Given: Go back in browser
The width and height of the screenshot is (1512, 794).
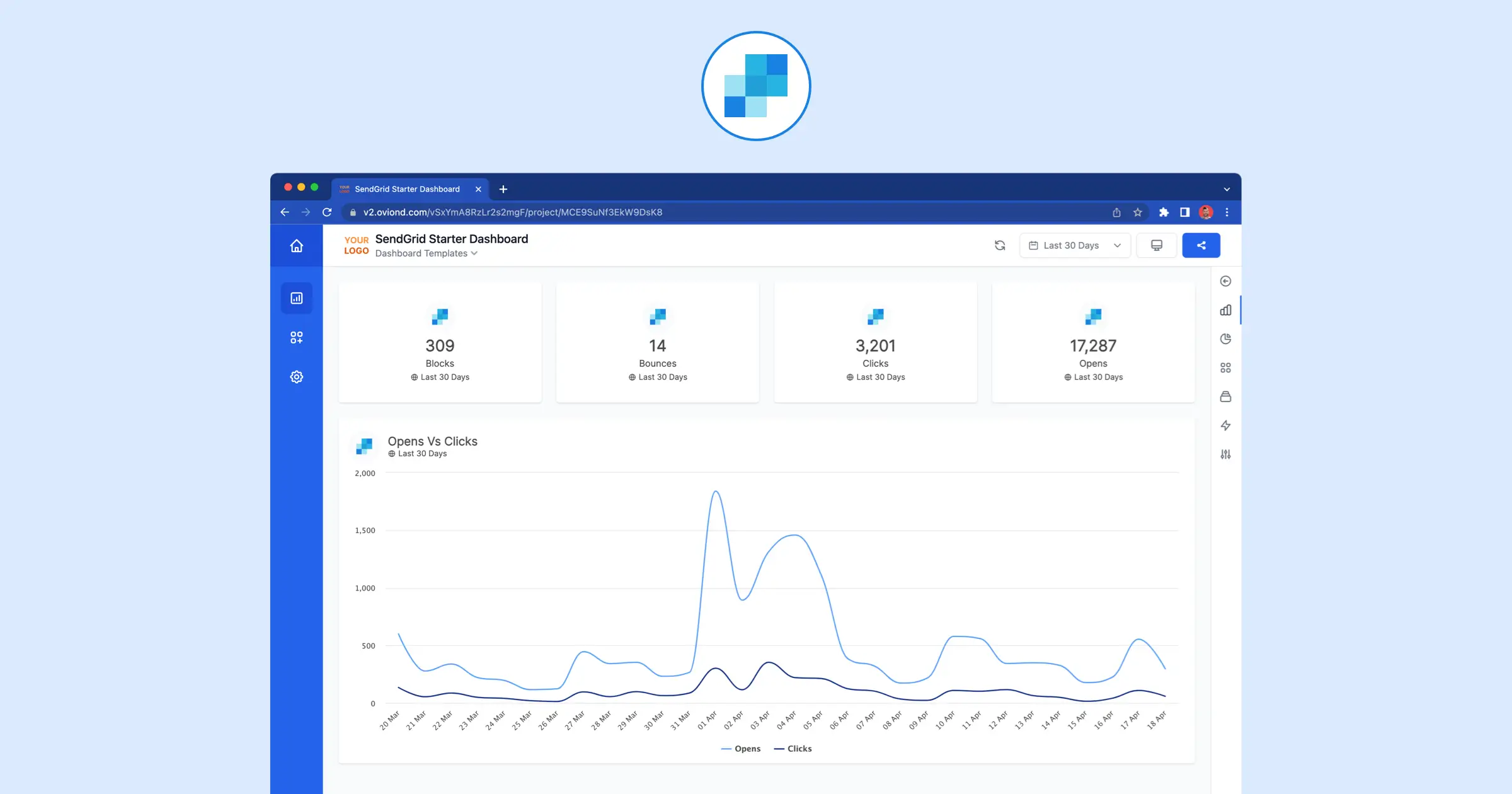Looking at the screenshot, I should 285,212.
